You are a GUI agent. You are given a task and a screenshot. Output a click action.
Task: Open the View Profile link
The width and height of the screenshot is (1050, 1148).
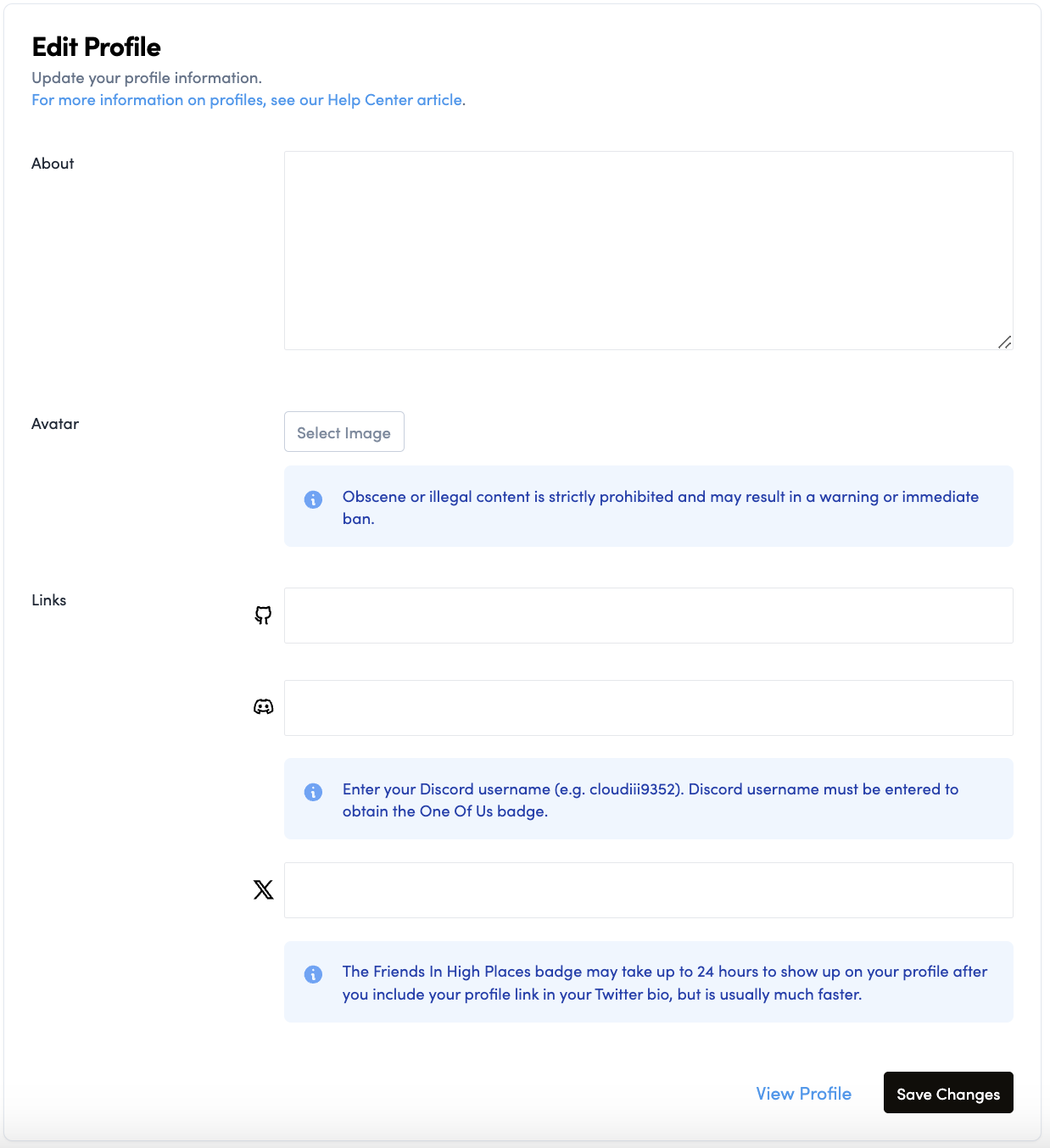tap(804, 1094)
